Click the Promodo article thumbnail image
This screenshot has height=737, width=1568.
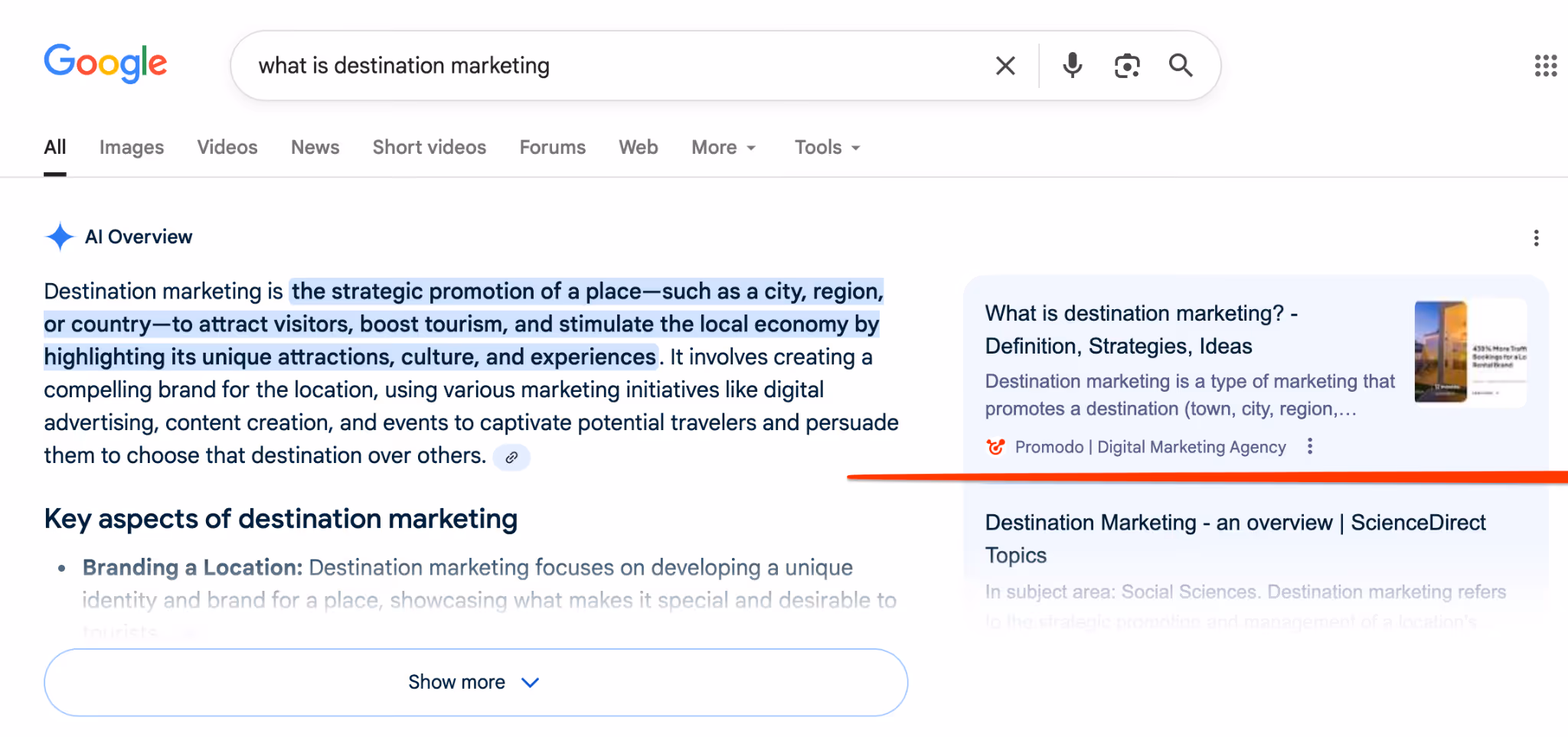tap(1470, 352)
